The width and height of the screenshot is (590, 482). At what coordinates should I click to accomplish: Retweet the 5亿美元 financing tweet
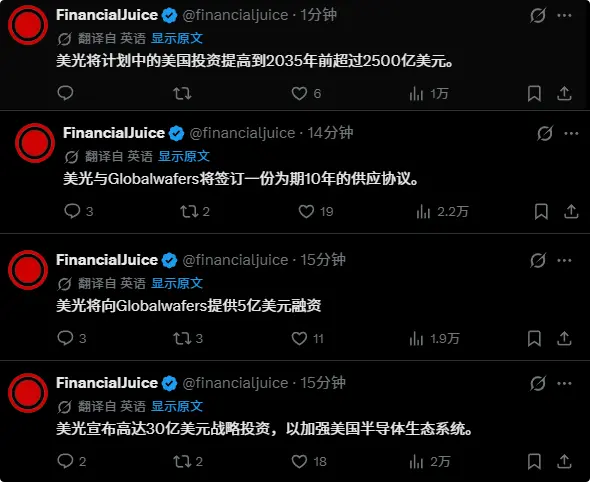(188, 338)
